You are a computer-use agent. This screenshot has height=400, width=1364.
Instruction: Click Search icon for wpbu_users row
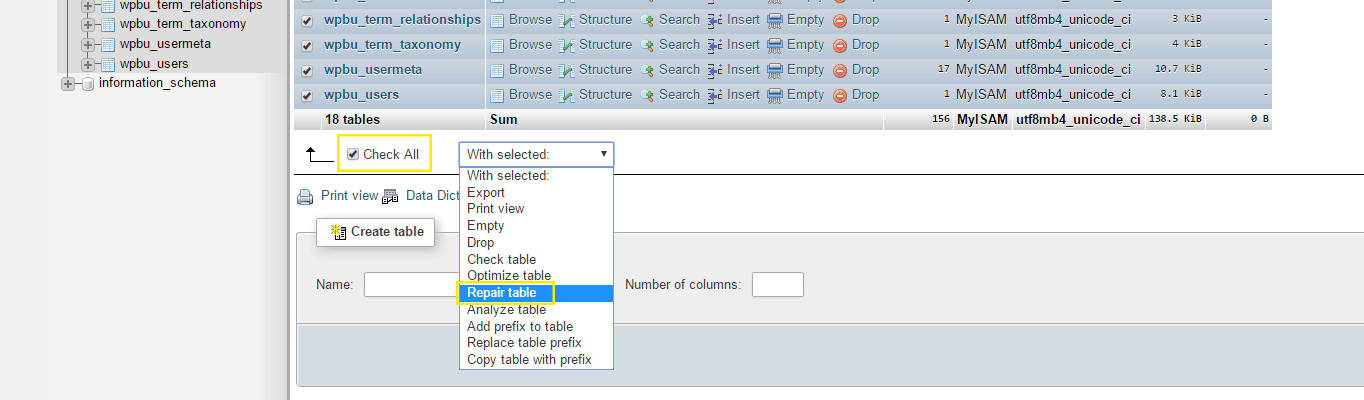tap(647, 95)
